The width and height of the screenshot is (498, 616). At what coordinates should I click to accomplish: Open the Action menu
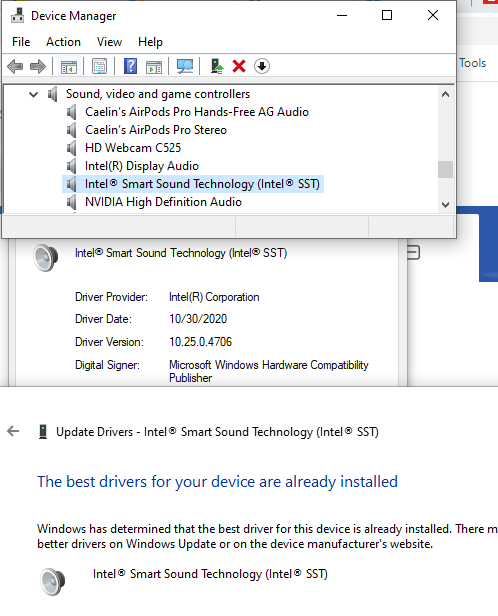[63, 42]
